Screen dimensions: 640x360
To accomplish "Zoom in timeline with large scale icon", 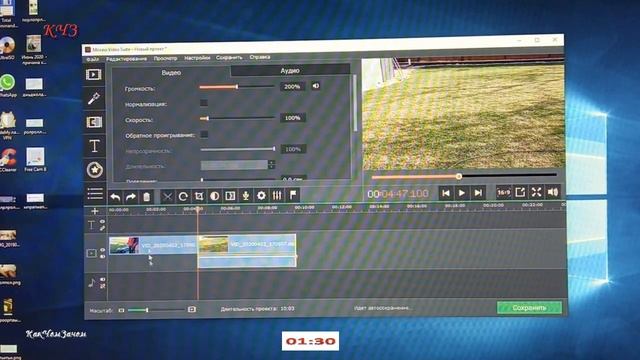I will point(192,309).
